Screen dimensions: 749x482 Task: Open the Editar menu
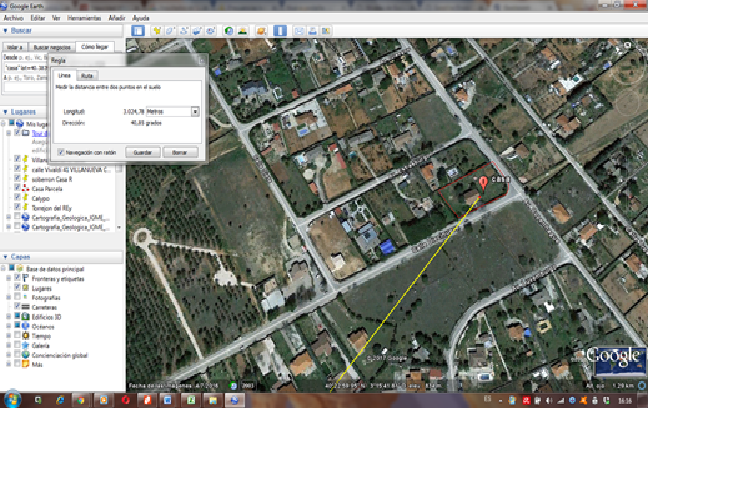(37, 18)
